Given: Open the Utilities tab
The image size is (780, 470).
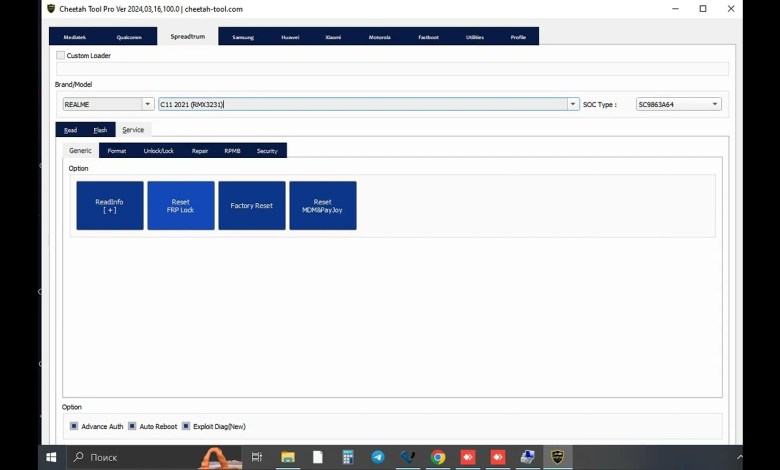Looking at the screenshot, I should 475,37.
